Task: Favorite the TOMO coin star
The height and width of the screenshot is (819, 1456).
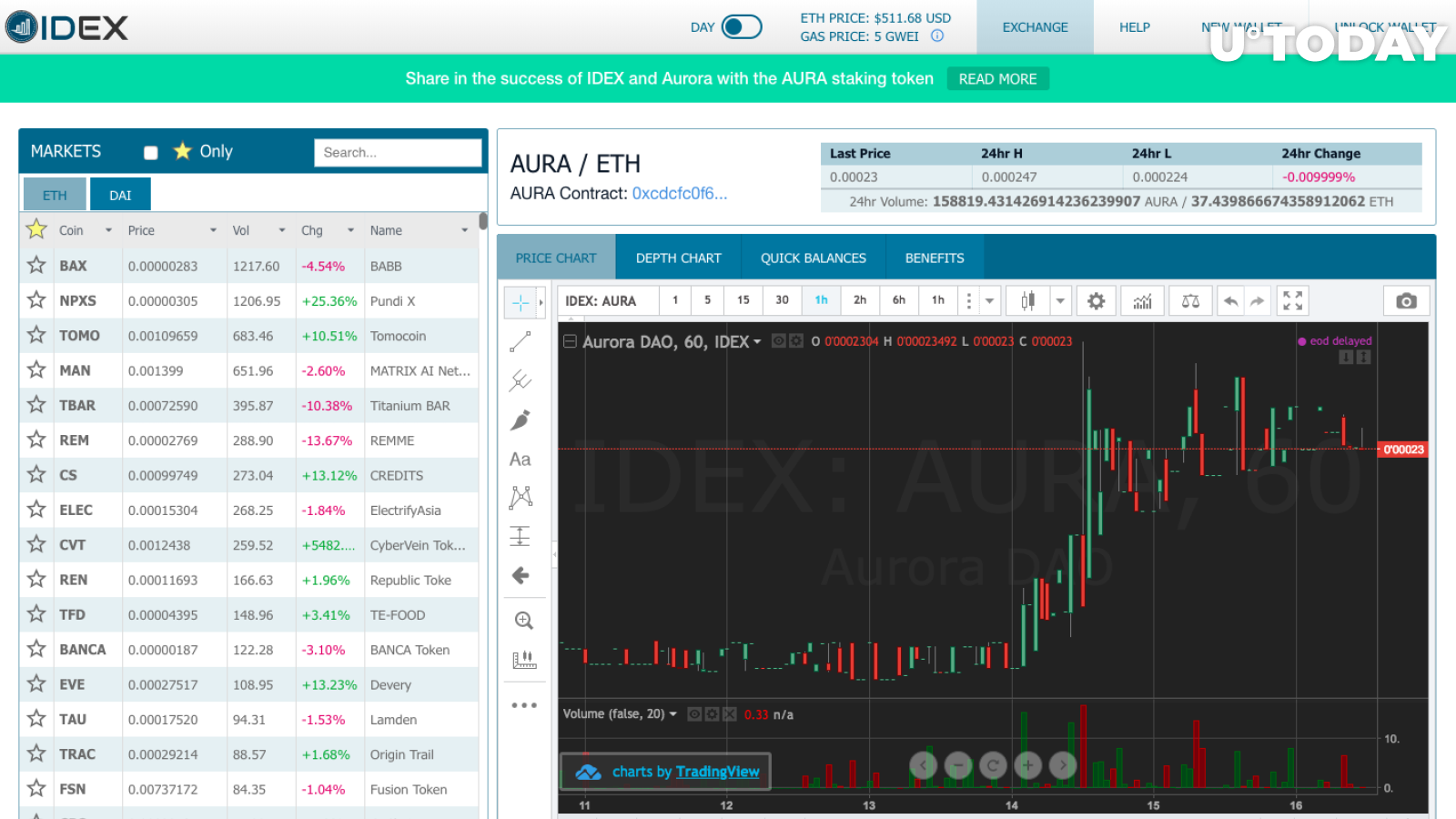Action: pyautogui.click(x=36, y=335)
